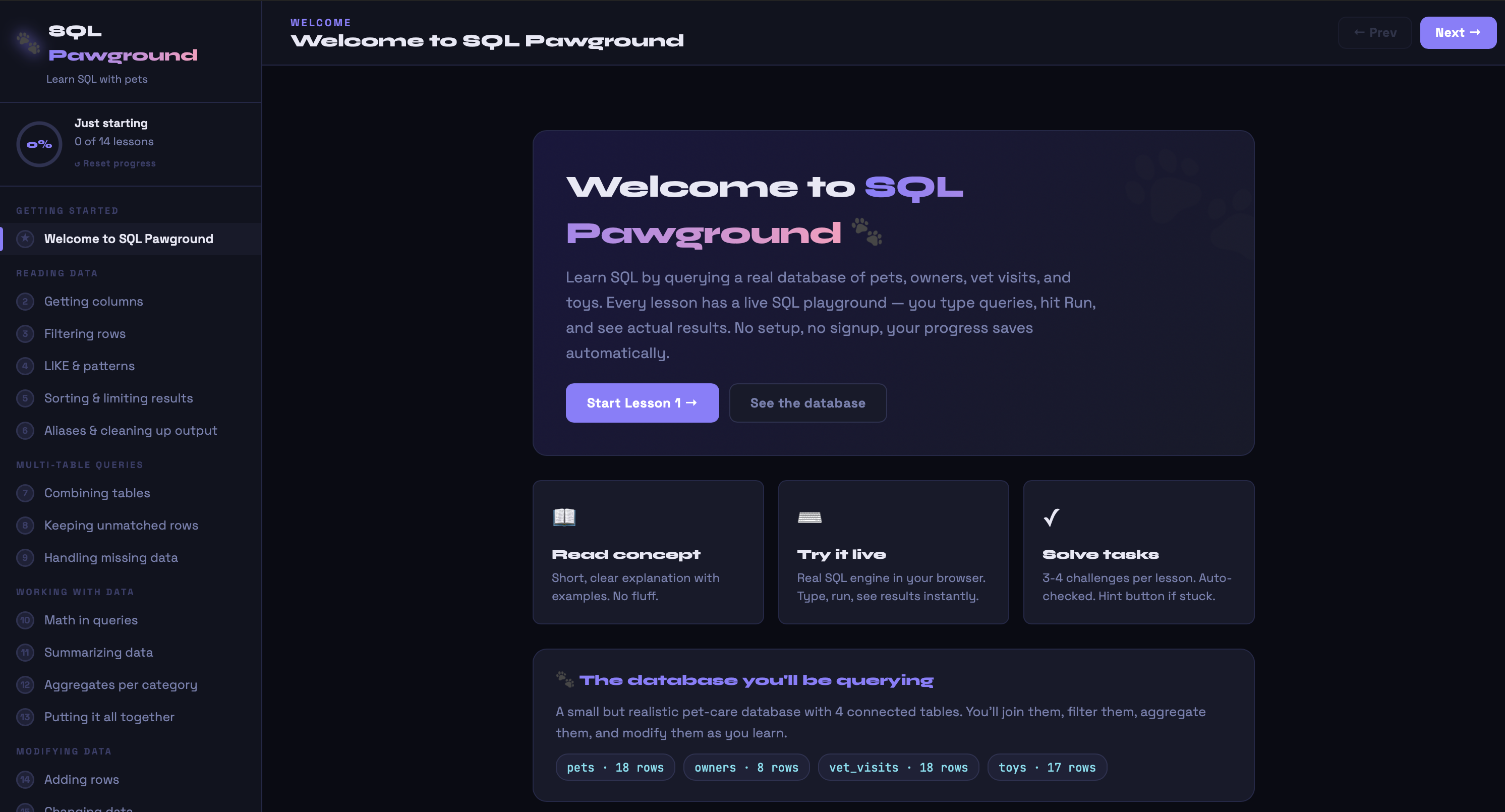
Task: Open lesson 8 Keeping unmatched rows
Action: tap(131, 525)
